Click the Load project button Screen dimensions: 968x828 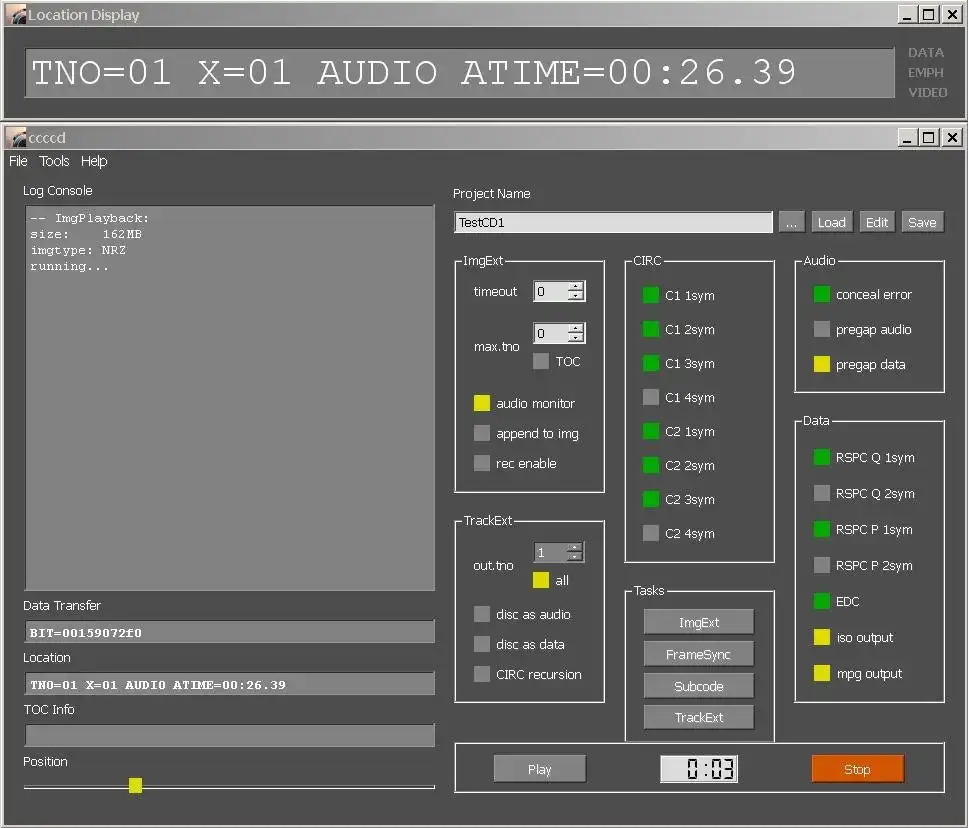point(832,222)
